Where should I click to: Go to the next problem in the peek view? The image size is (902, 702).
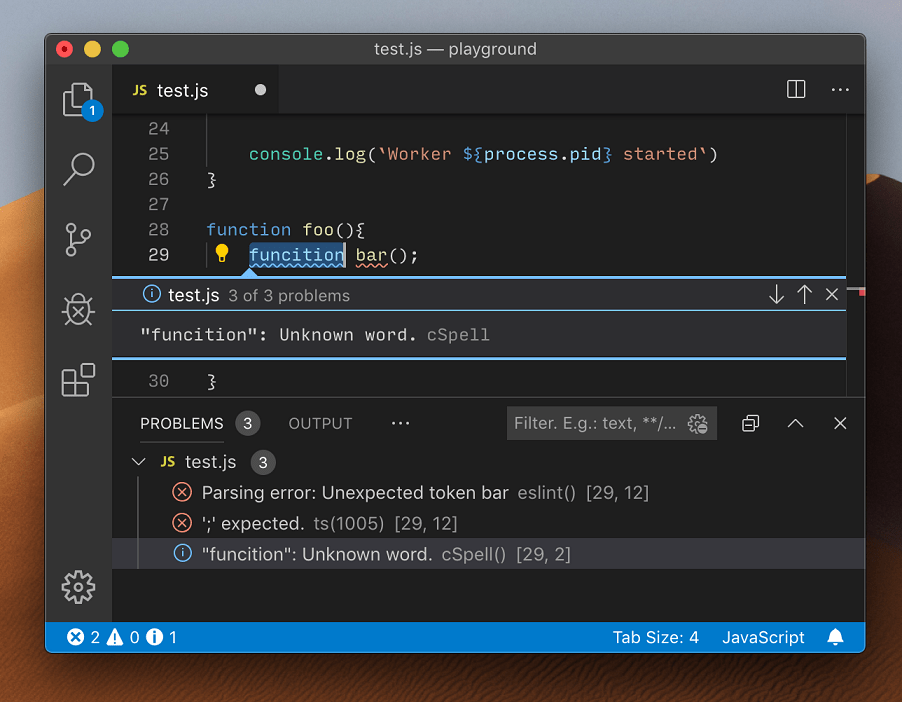(x=776, y=294)
